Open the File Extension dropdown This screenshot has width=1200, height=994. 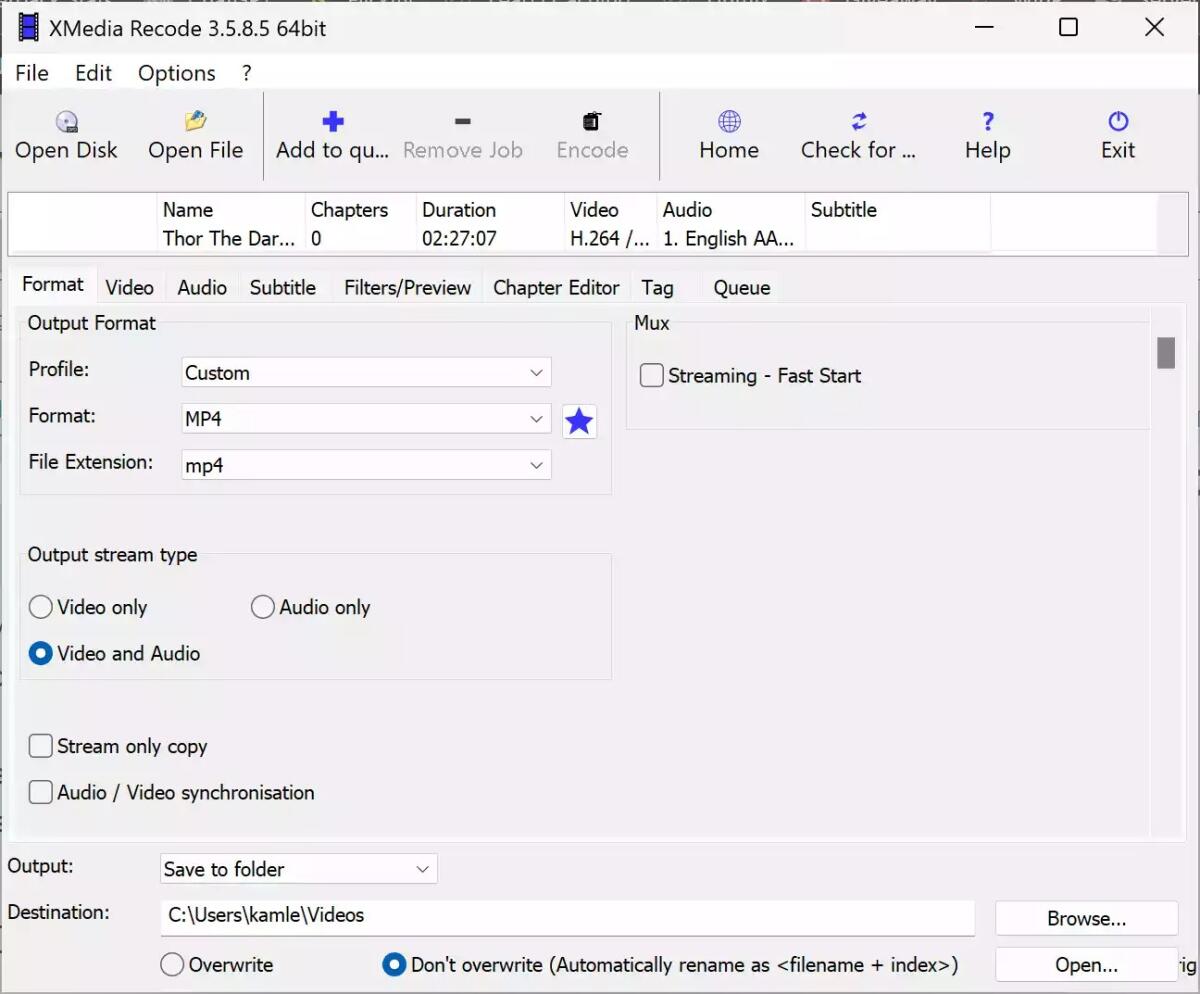[x=365, y=464]
